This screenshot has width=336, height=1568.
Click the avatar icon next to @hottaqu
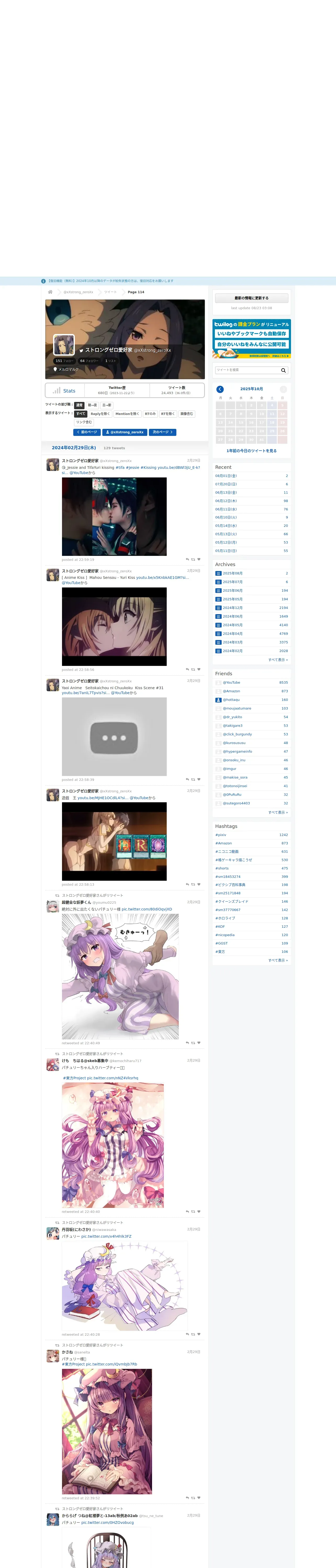(218, 700)
